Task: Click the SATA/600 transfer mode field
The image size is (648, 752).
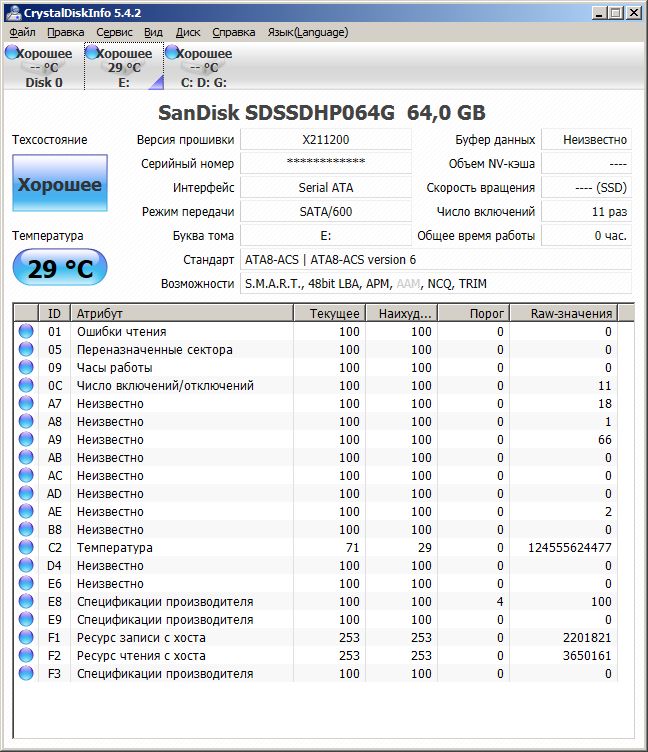Action: pos(326,212)
